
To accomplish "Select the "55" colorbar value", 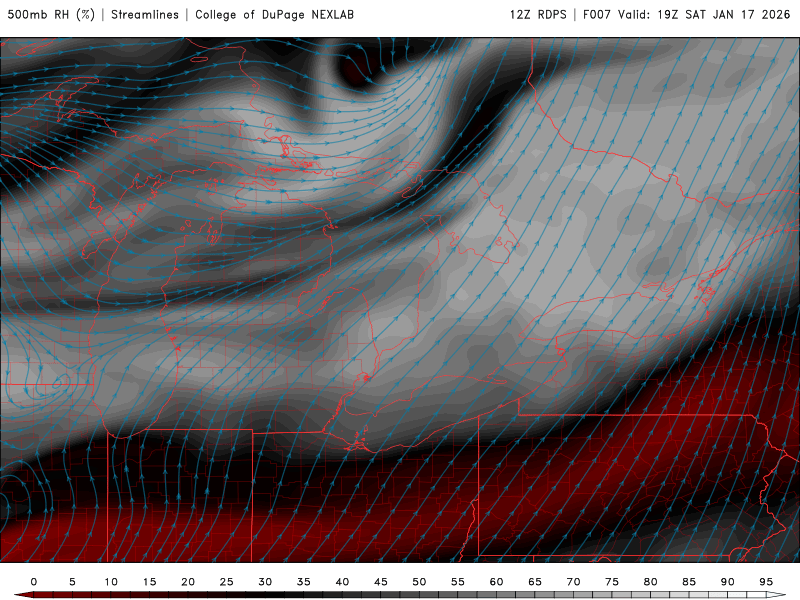I will 458,582.
